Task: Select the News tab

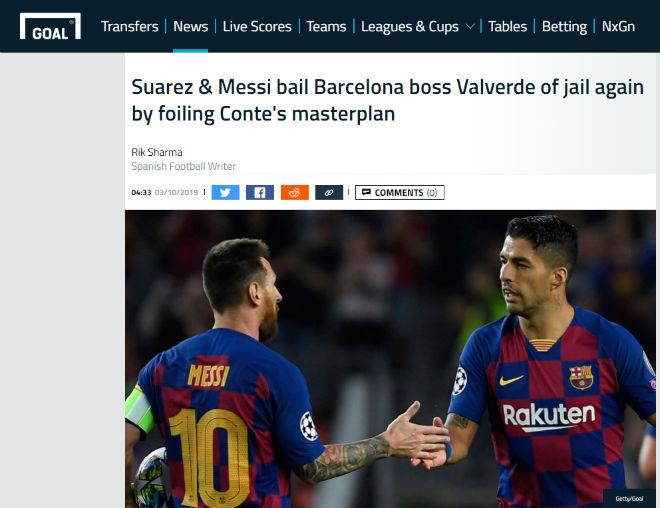Action: tap(190, 27)
